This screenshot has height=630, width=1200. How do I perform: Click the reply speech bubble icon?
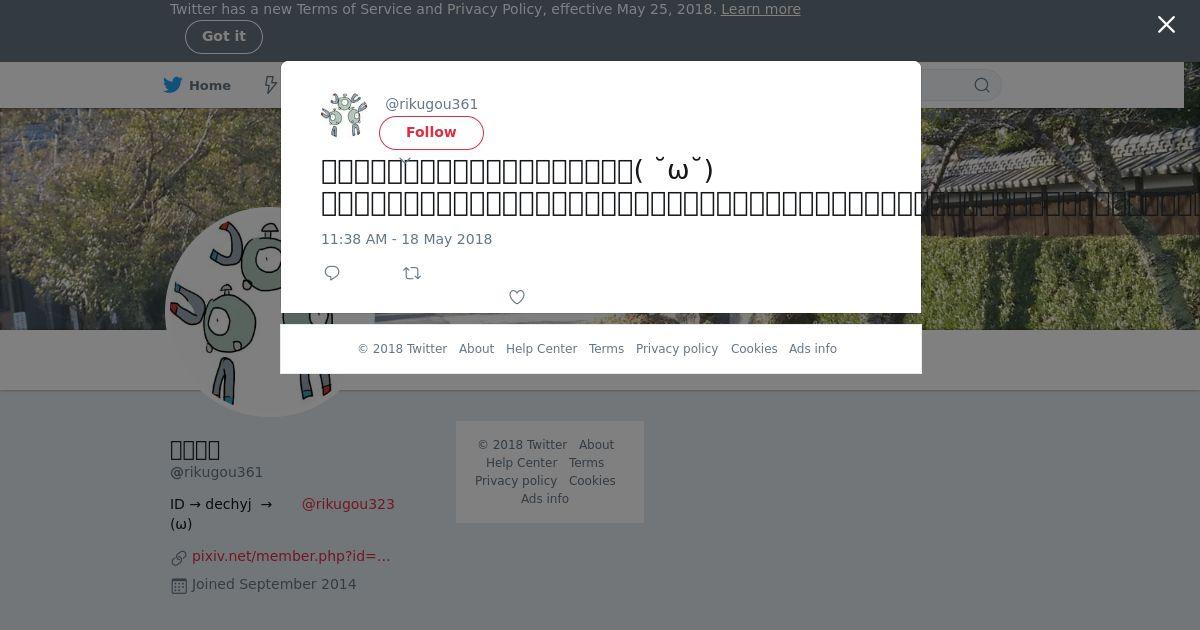[x=332, y=273]
